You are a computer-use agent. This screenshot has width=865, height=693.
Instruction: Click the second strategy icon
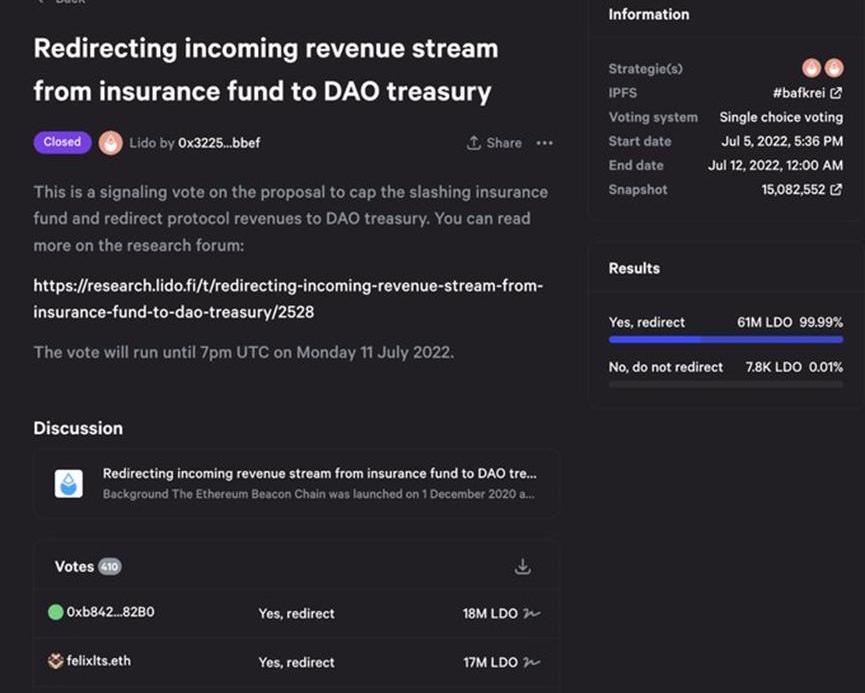pyautogui.click(x=832, y=69)
